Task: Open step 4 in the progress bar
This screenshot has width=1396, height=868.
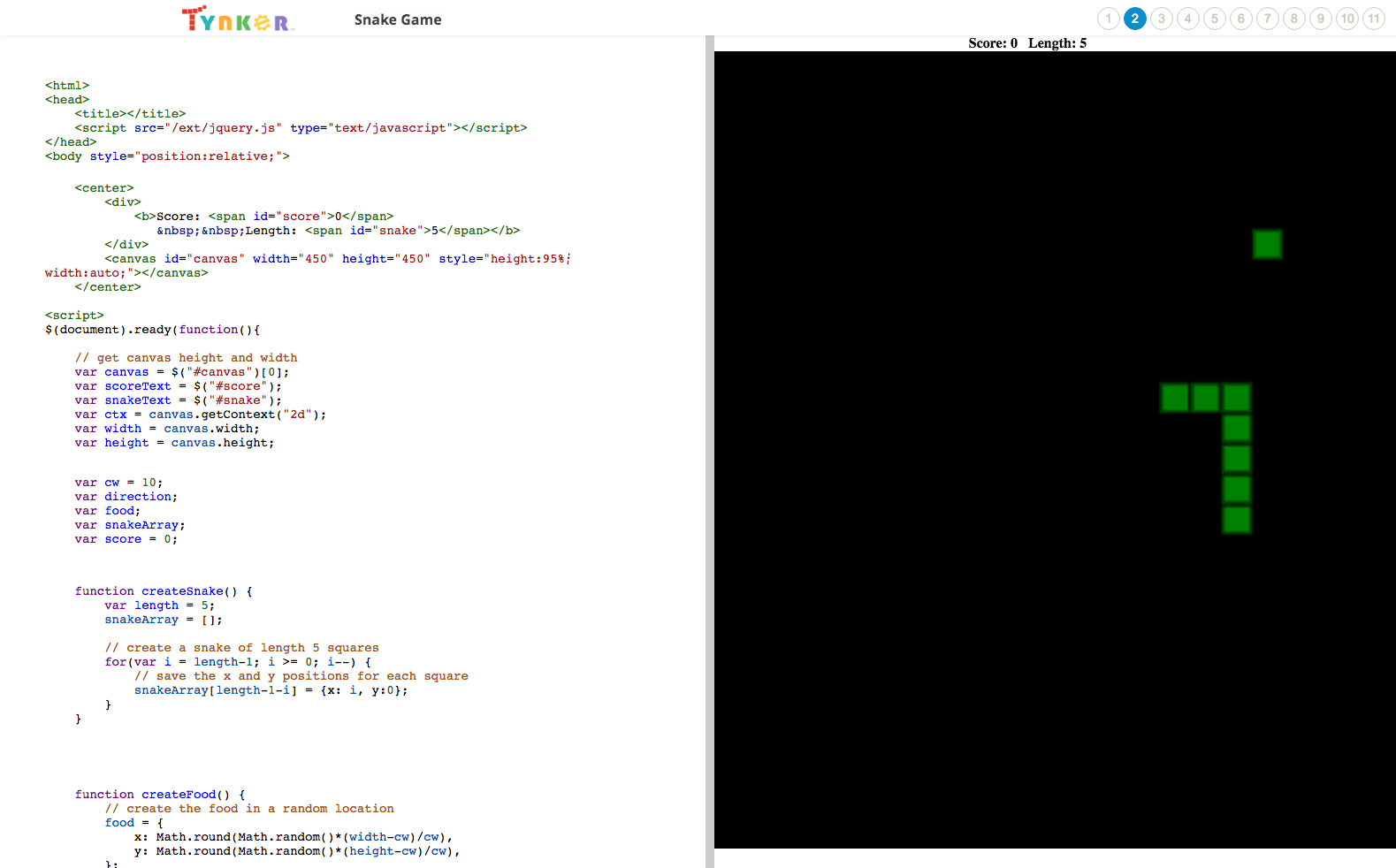Action: 1187,19
